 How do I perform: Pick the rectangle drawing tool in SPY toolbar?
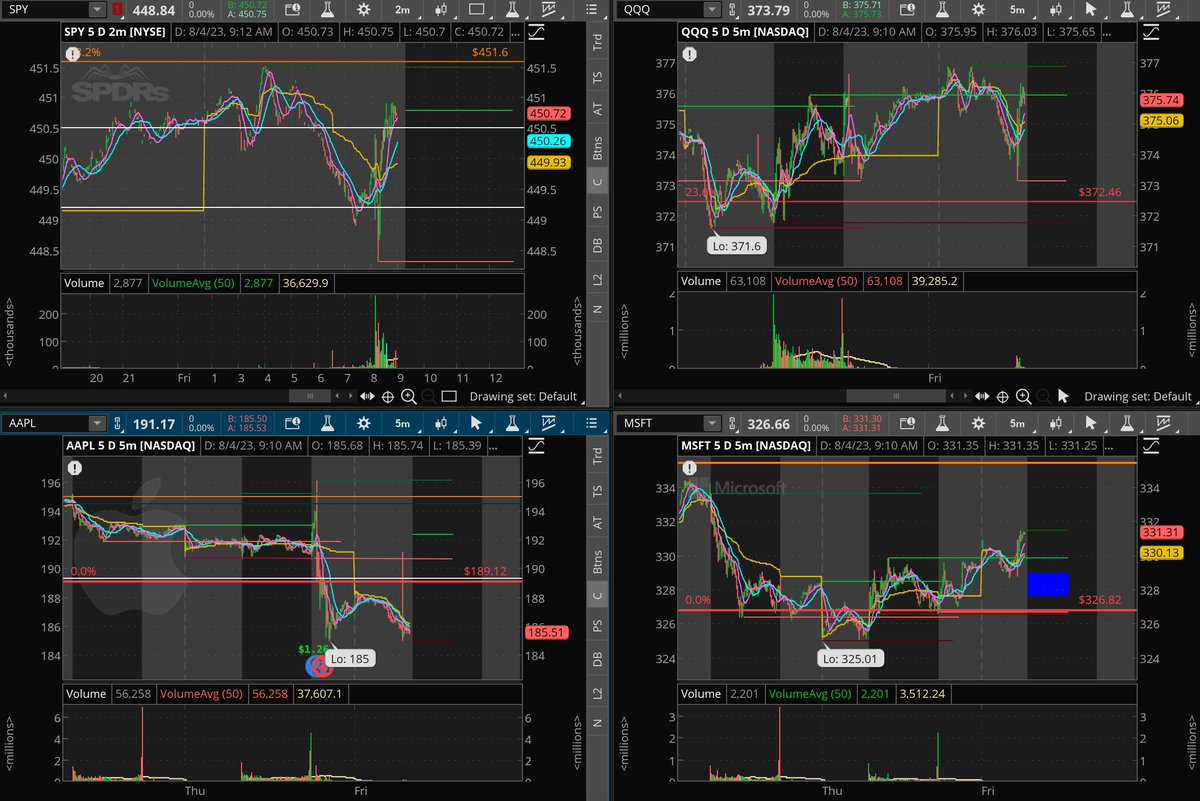(x=478, y=10)
